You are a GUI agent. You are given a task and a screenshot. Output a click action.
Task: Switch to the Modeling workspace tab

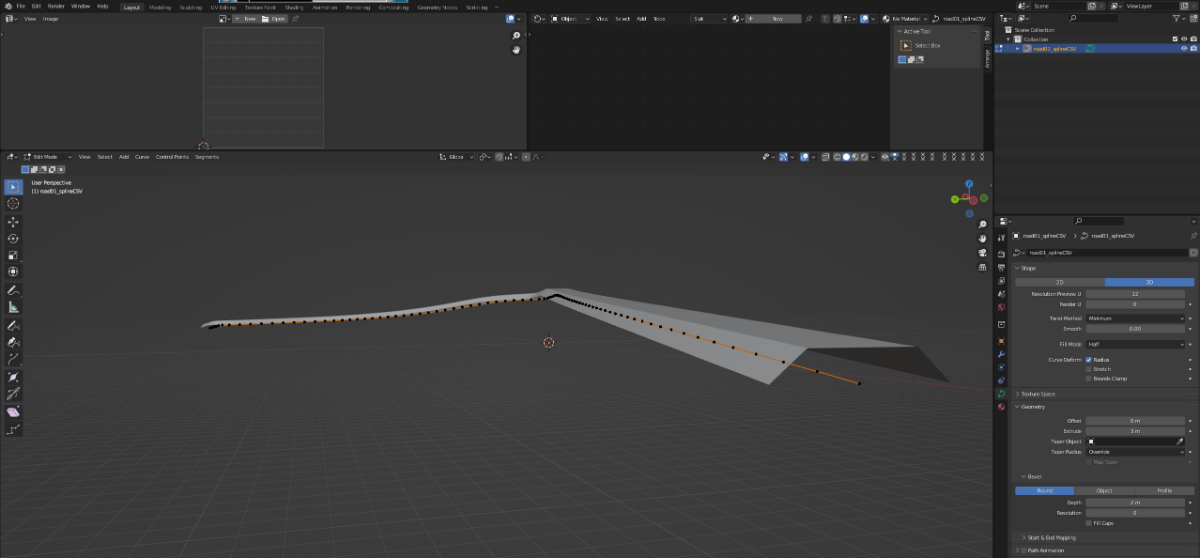(x=160, y=7)
